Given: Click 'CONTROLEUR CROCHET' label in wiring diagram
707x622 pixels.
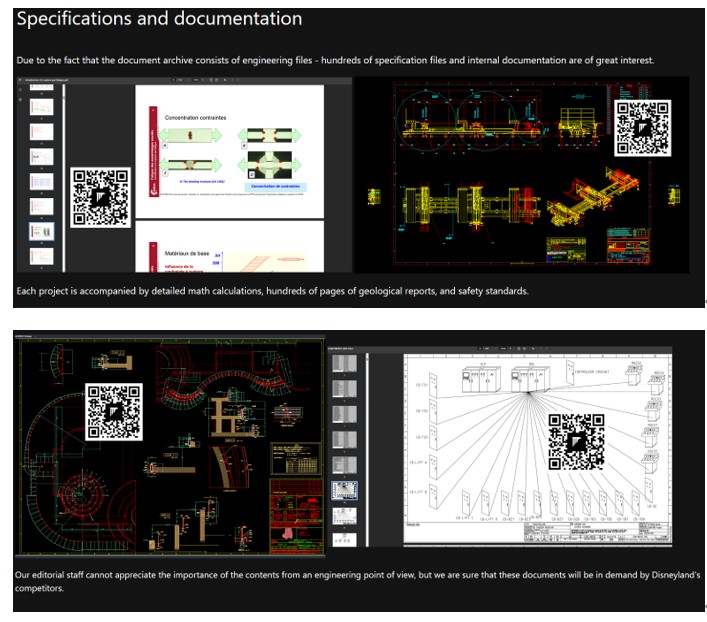Looking at the screenshot, I should [592, 372].
